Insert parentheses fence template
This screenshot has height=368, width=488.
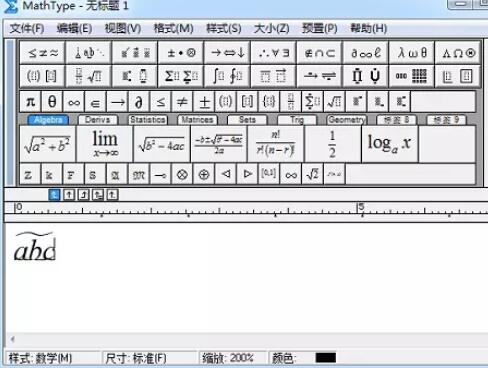pyautogui.click(x=226, y=102)
